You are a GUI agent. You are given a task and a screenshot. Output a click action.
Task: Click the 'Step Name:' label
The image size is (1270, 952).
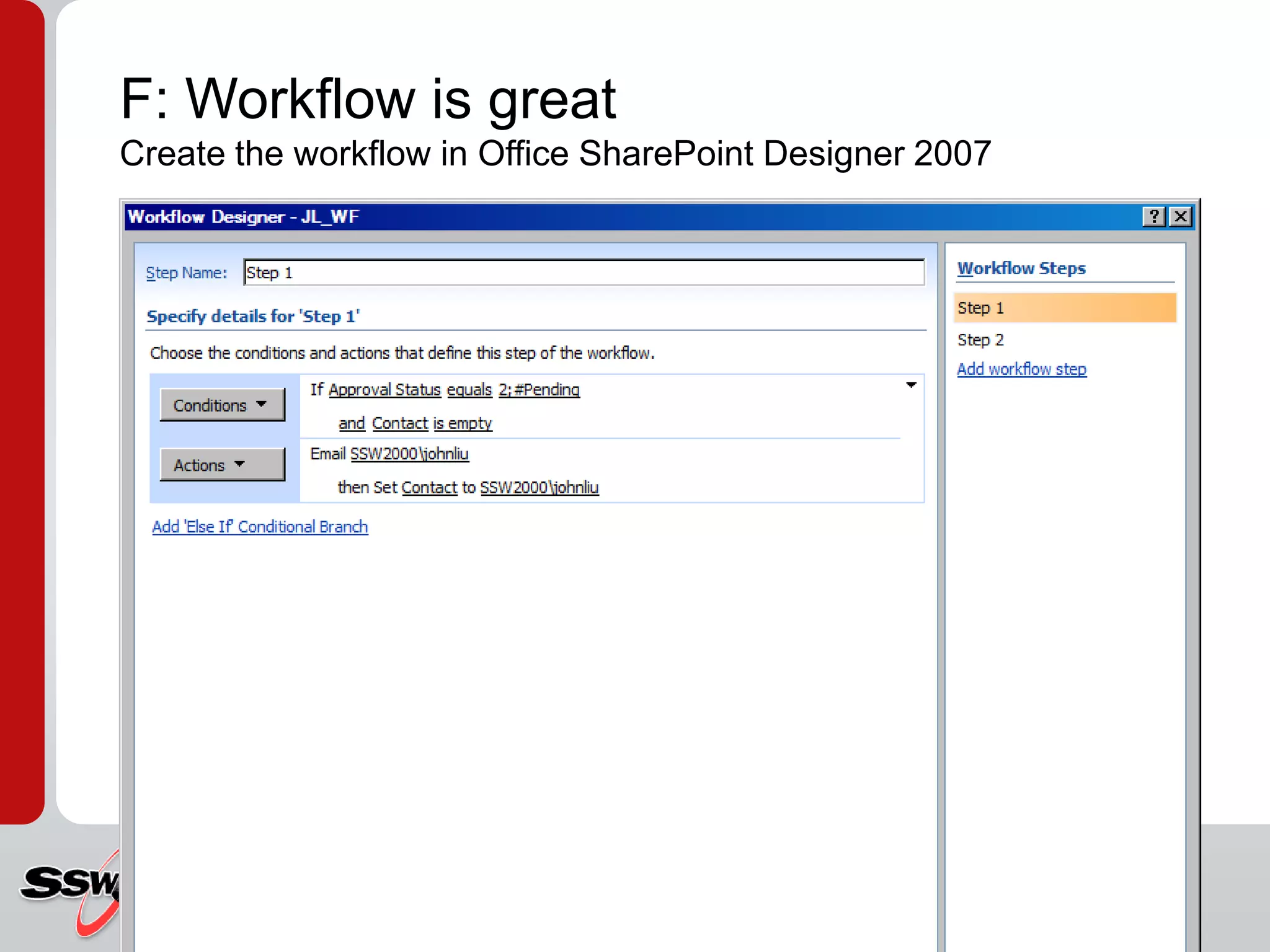pyautogui.click(x=187, y=273)
